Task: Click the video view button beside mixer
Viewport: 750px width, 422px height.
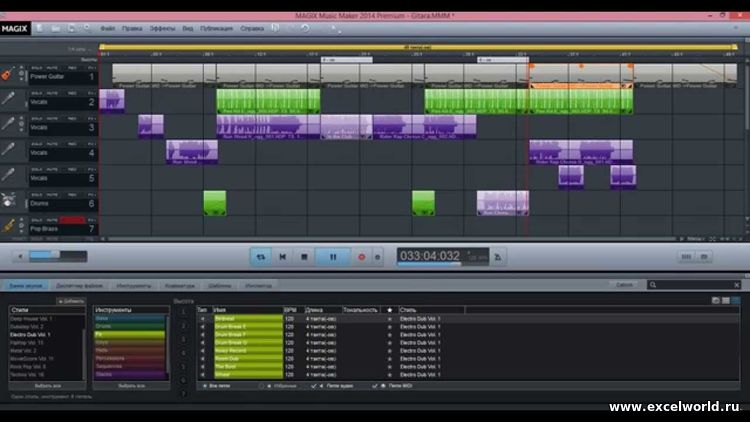Action: pos(704,257)
